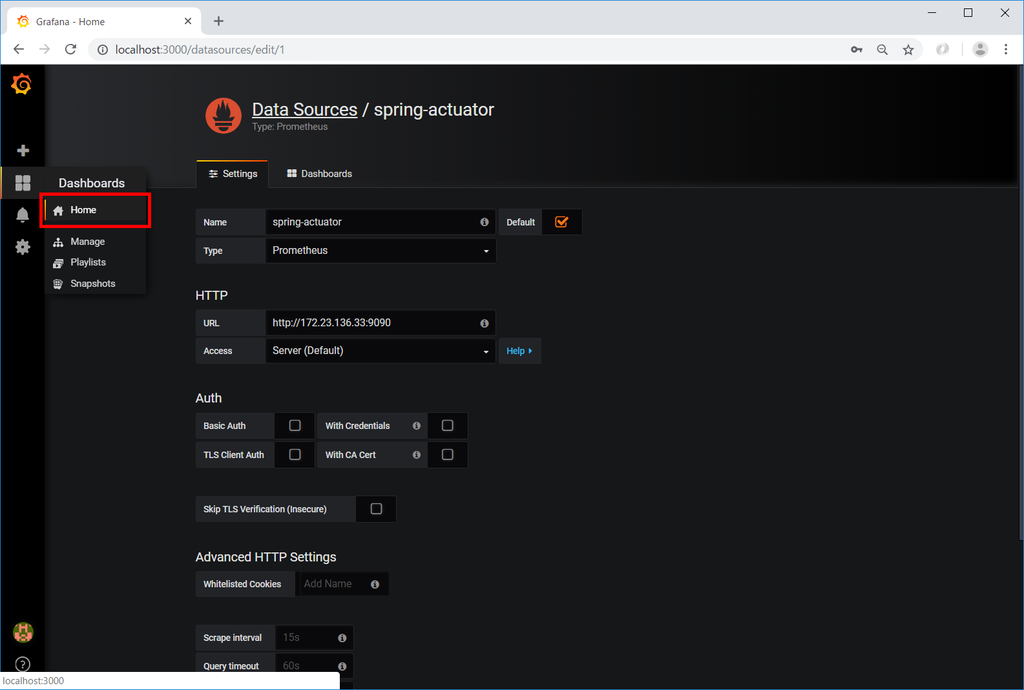Click info icon beside With Credentials
The height and width of the screenshot is (690, 1024).
(417, 426)
